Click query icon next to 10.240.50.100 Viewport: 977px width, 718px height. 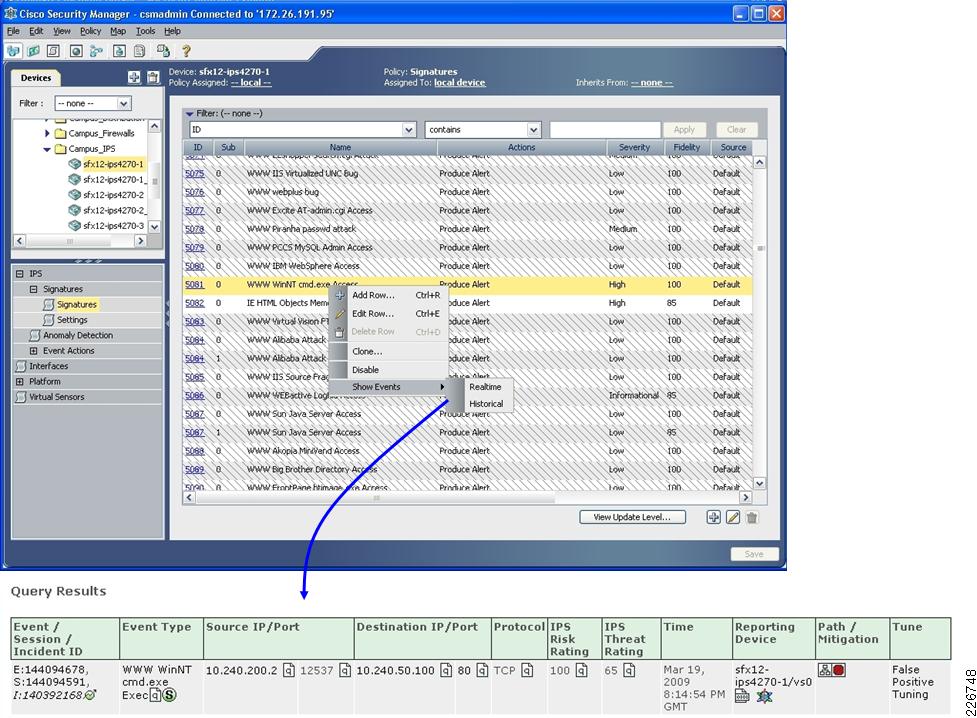pos(446,671)
